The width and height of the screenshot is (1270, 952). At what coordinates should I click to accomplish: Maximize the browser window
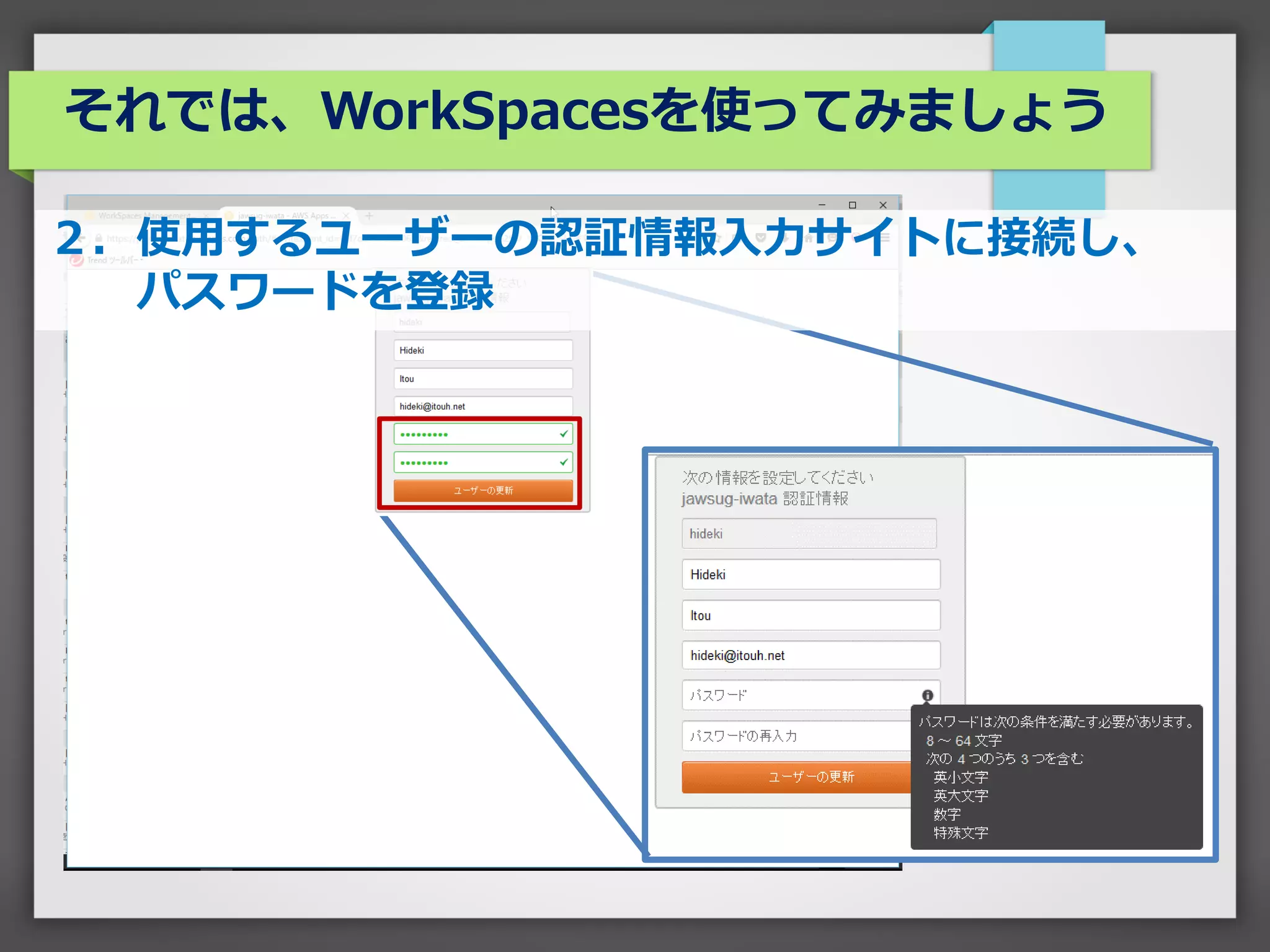click(x=853, y=205)
